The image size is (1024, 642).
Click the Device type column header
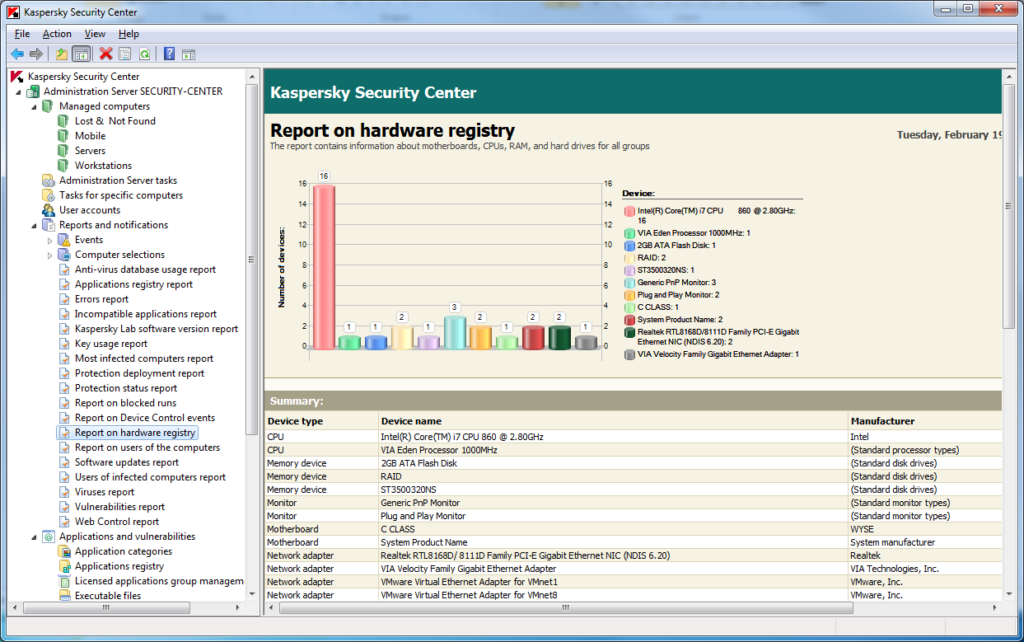coord(322,421)
